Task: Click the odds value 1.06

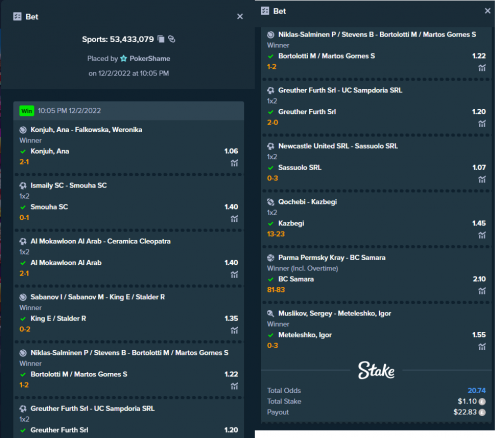Action: (x=231, y=151)
